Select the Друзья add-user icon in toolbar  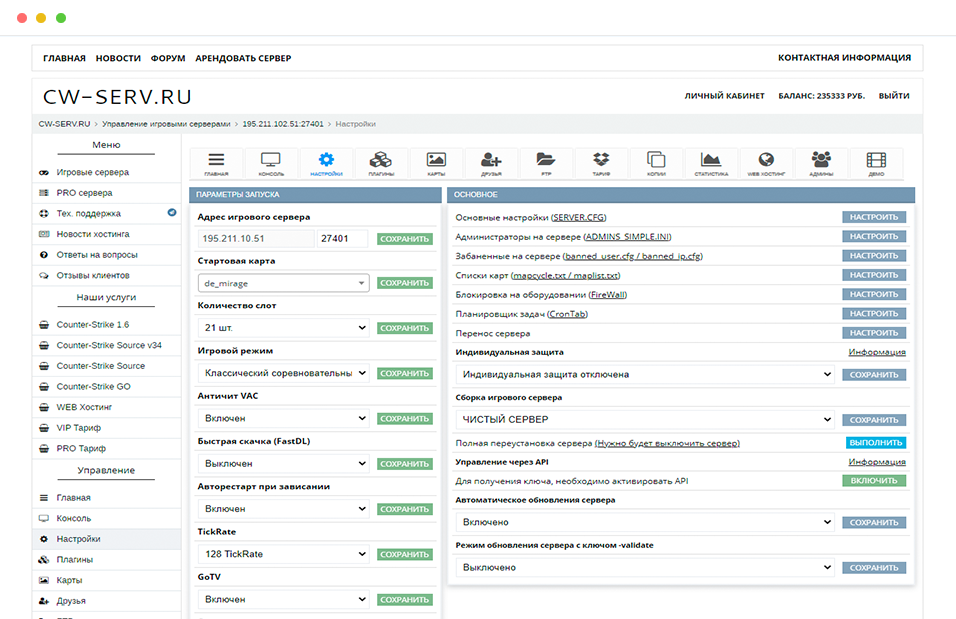point(491,163)
